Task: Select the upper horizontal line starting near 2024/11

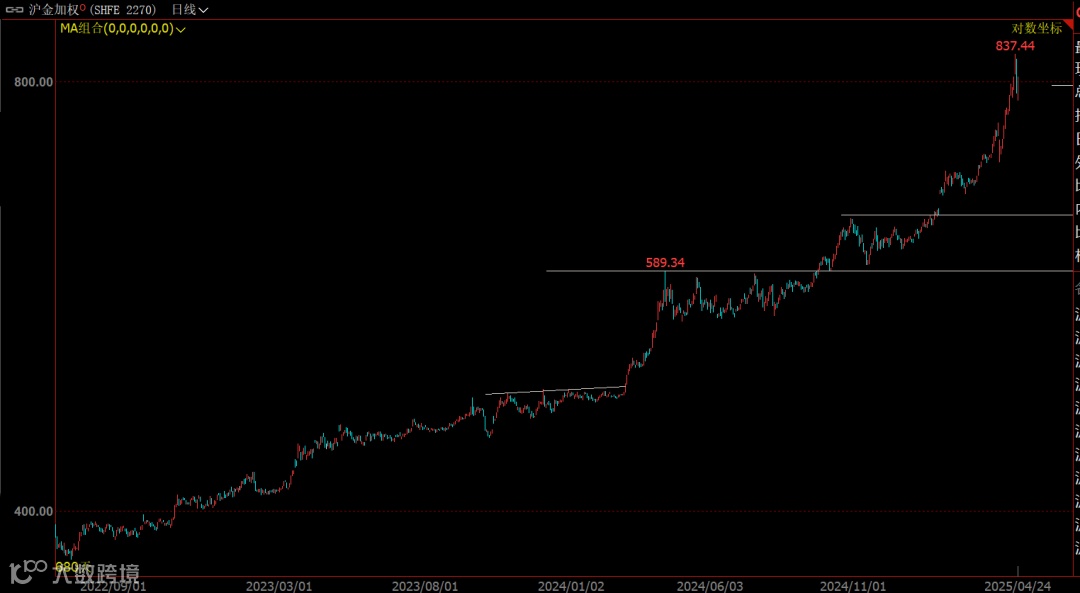Action: pyautogui.click(x=957, y=215)
